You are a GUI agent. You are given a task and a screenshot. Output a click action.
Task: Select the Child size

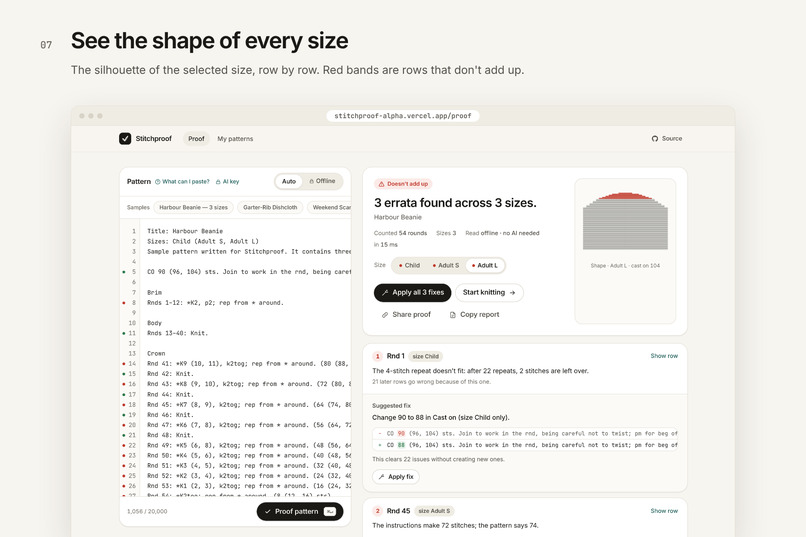pyautogui.click(x=409, y=266)
